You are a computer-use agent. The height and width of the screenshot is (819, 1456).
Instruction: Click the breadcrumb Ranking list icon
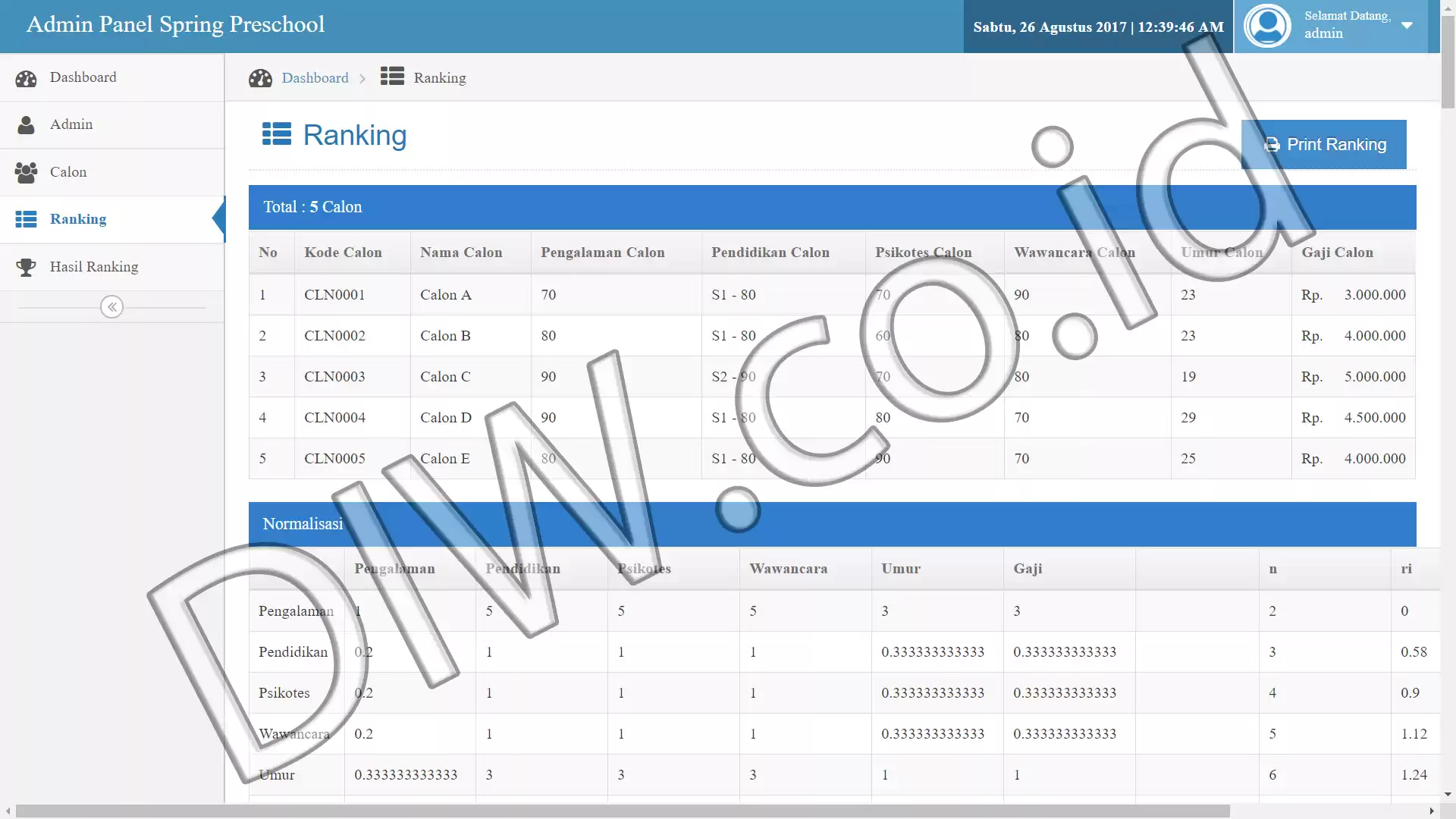[392, 76]
